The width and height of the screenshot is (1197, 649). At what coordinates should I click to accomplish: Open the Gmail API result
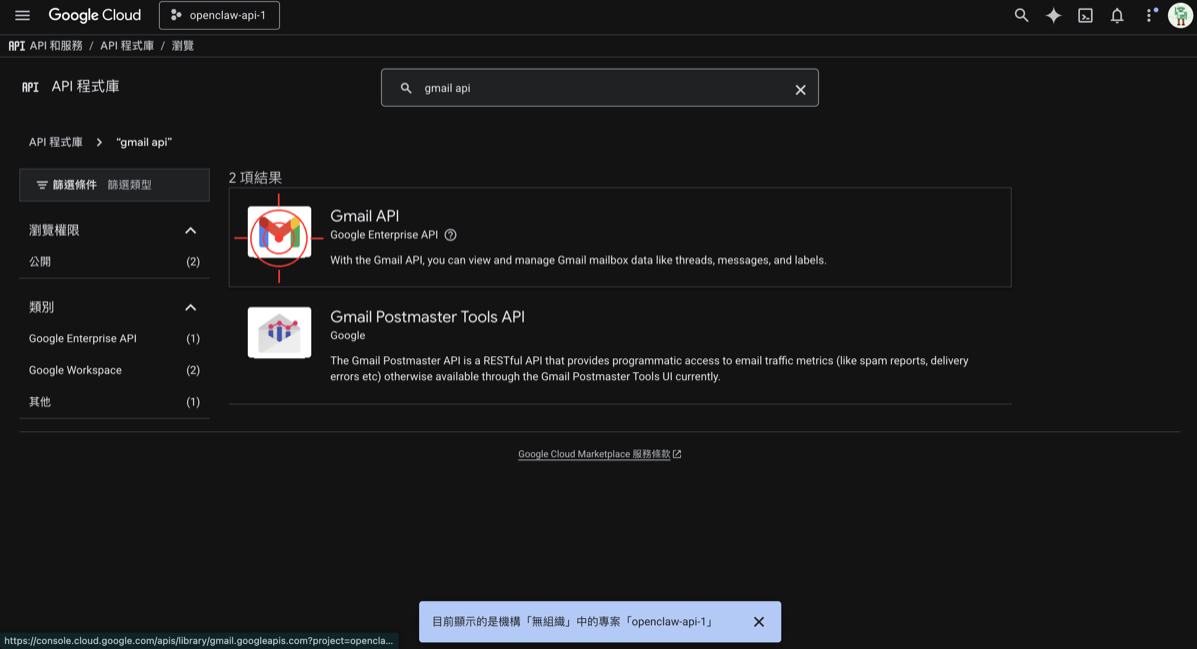tap(365, 215)
